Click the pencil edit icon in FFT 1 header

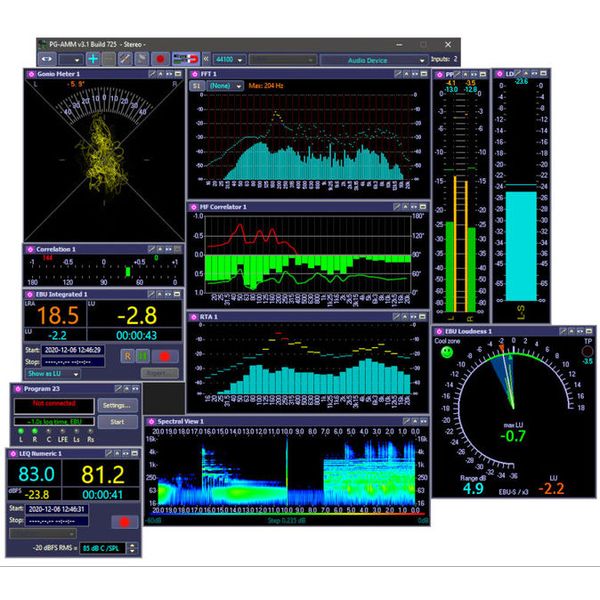pos(398,74)
